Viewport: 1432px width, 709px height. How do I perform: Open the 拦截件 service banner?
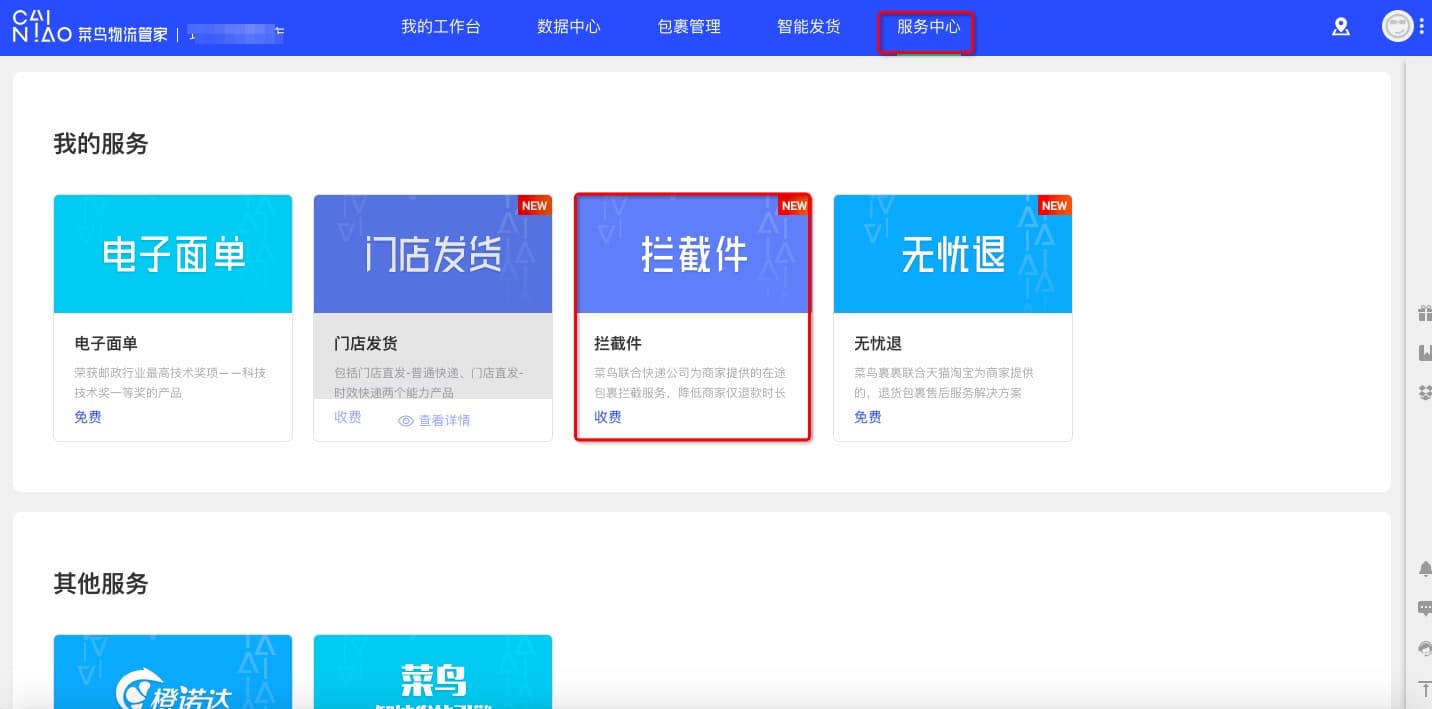(x=693, y=255)
